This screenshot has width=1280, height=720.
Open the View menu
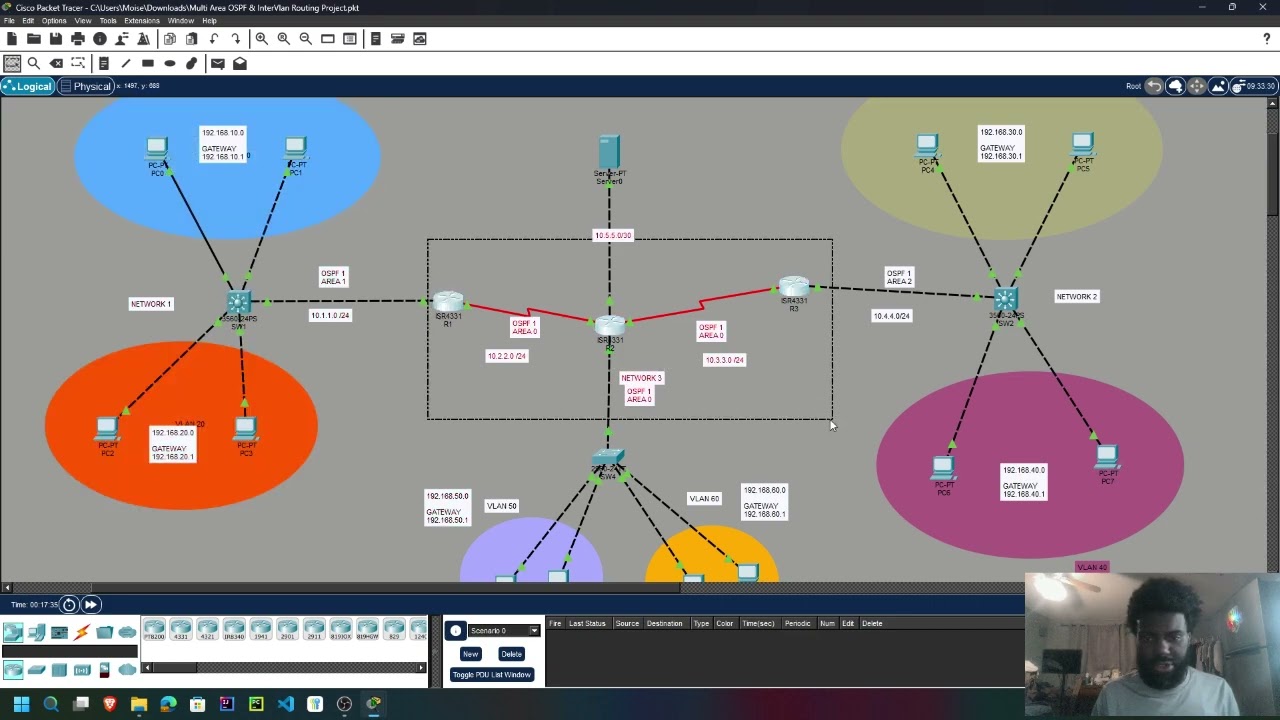click(x=83, y=21)
